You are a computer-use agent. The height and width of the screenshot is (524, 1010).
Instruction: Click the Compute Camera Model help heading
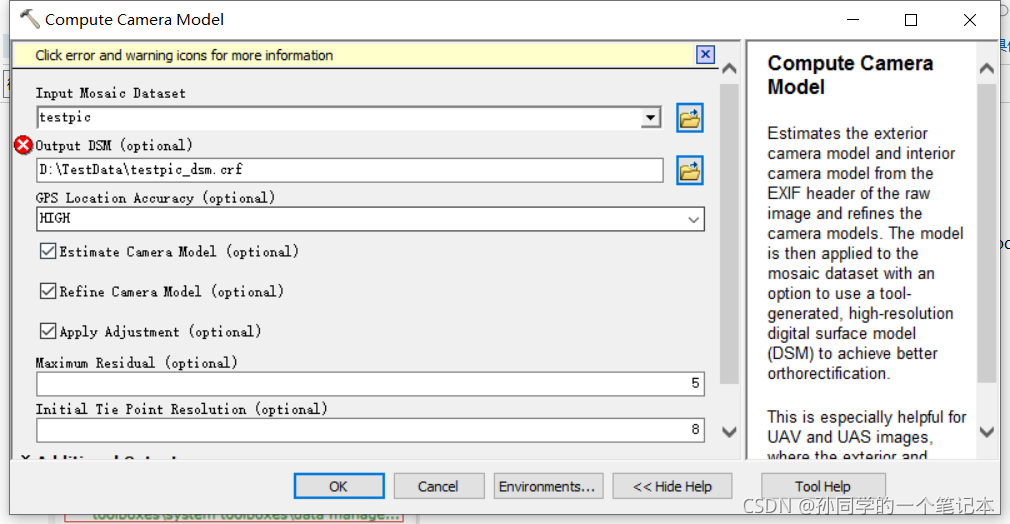click(850, 75)
